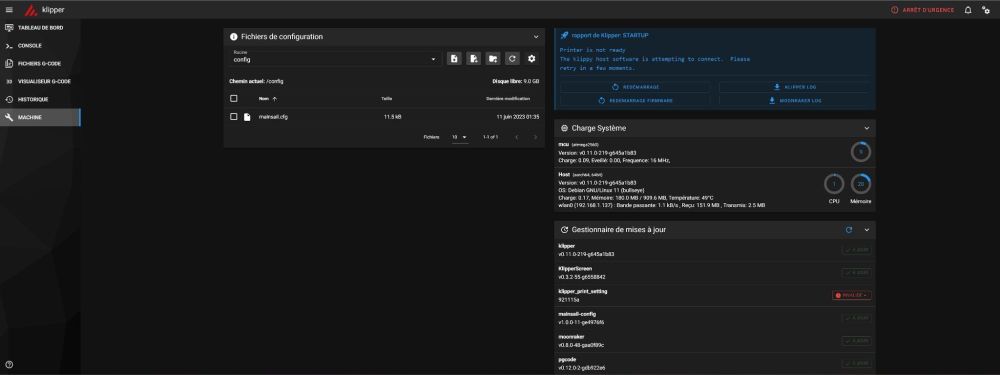Tick the select-all files checkbox
The image size is (1000, 375).
click(x=233, y=99)
